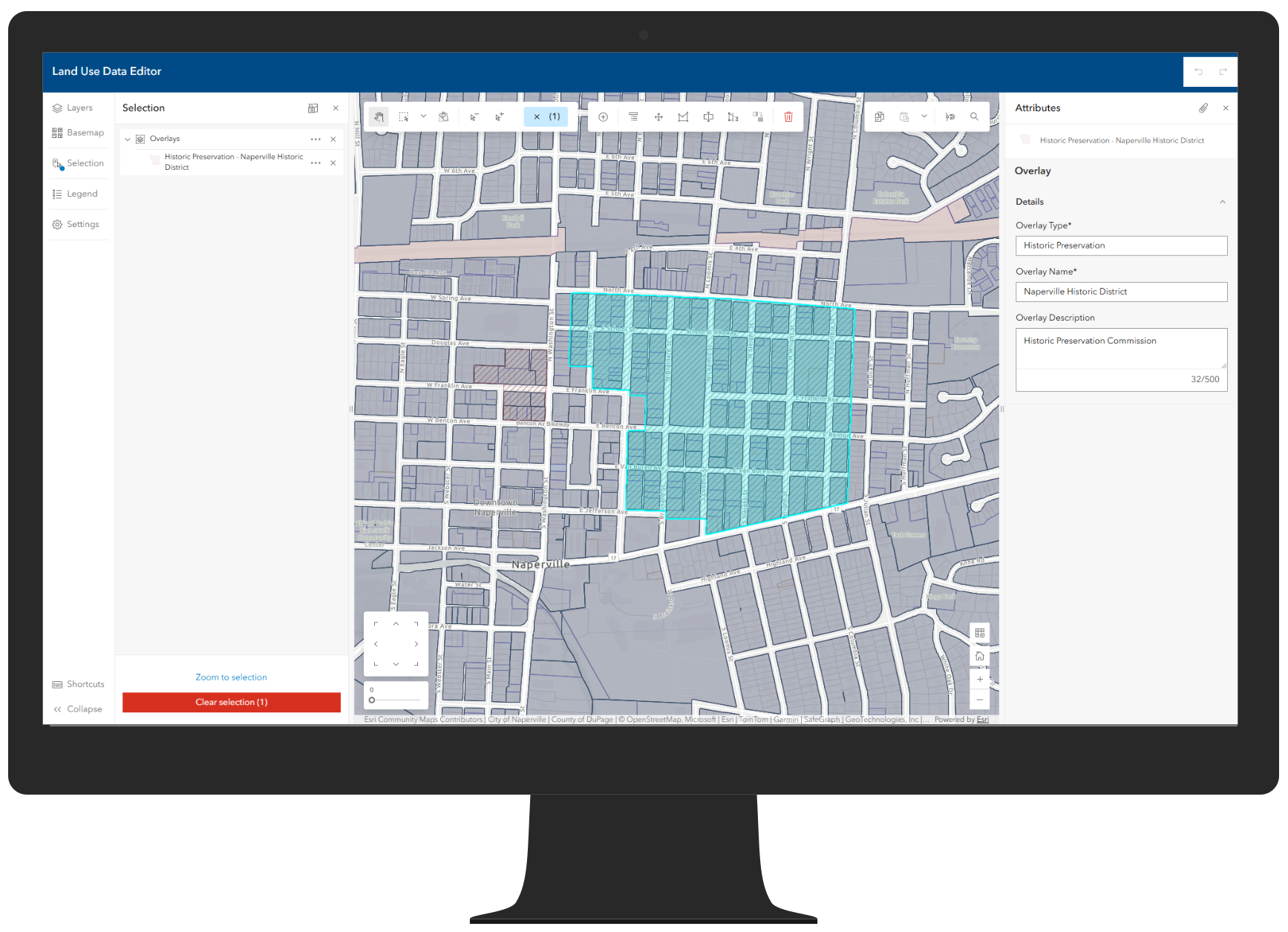Click the attachments paperclip in Attributes panel
Screen dimensions: 1288x932
[1203, 108]
